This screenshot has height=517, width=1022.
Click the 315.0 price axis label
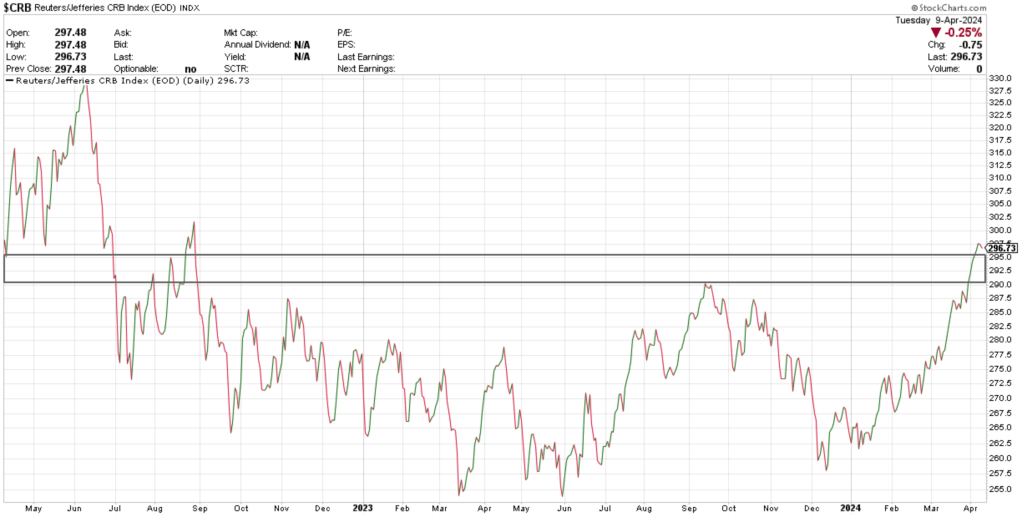1001,153
